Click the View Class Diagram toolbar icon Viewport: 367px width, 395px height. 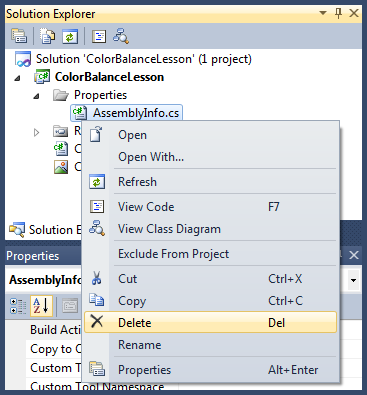[120, 36]
